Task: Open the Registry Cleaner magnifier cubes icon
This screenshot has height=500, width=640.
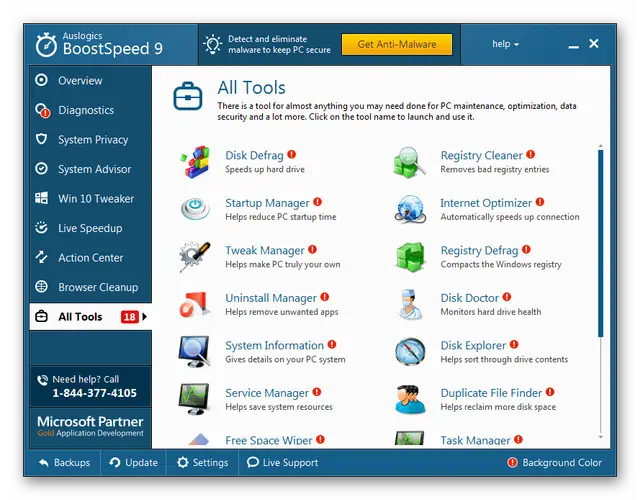Action: tap(410, 162)
